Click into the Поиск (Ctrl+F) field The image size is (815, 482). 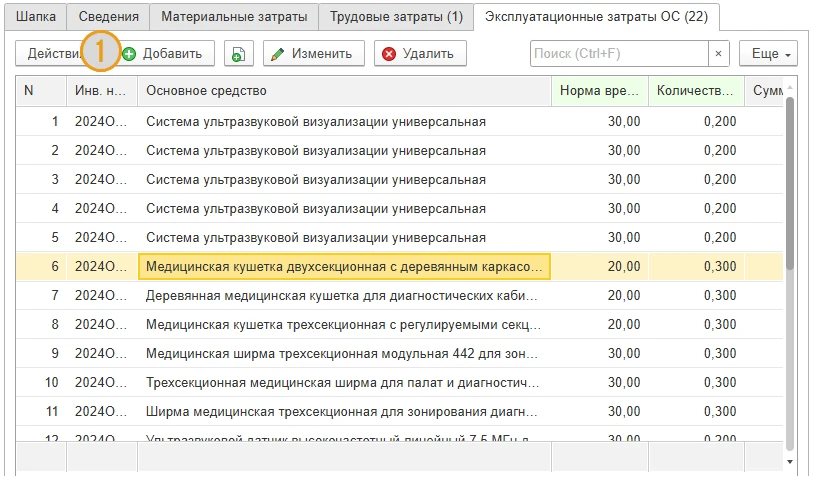[619, 54]
